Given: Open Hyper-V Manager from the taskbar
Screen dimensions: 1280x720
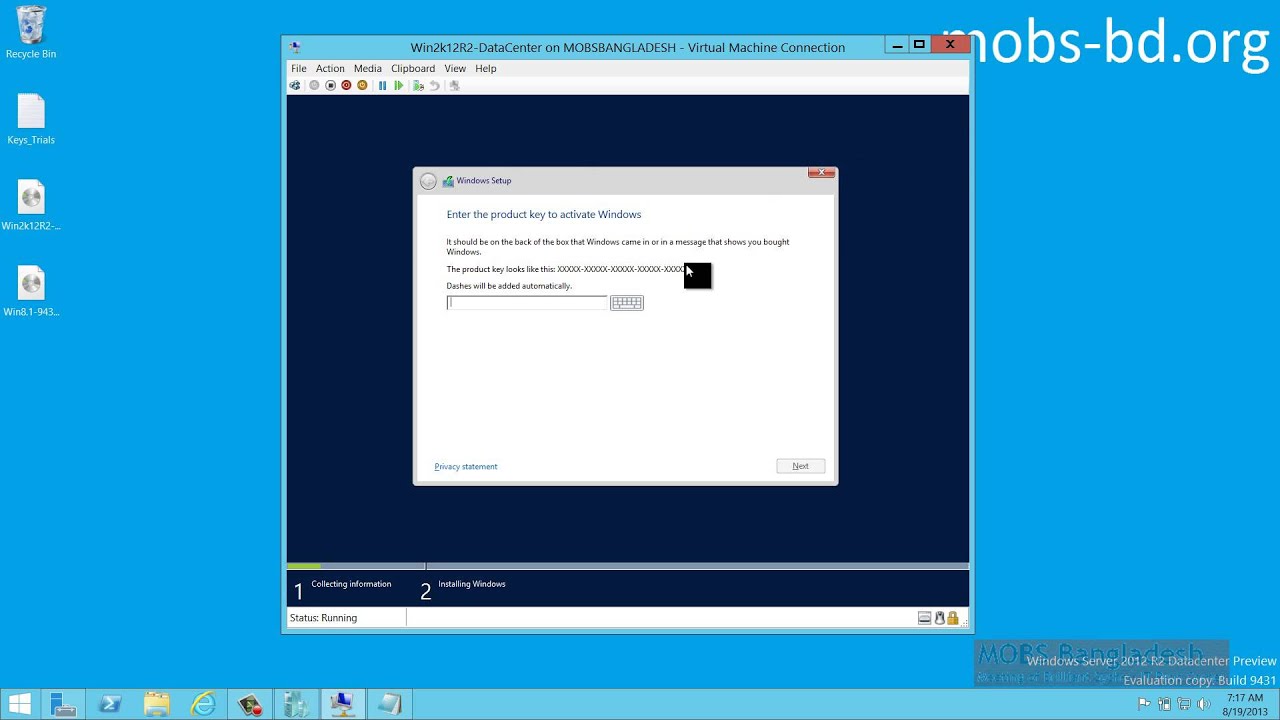Looking at the screenshot, I should (296, 704).
